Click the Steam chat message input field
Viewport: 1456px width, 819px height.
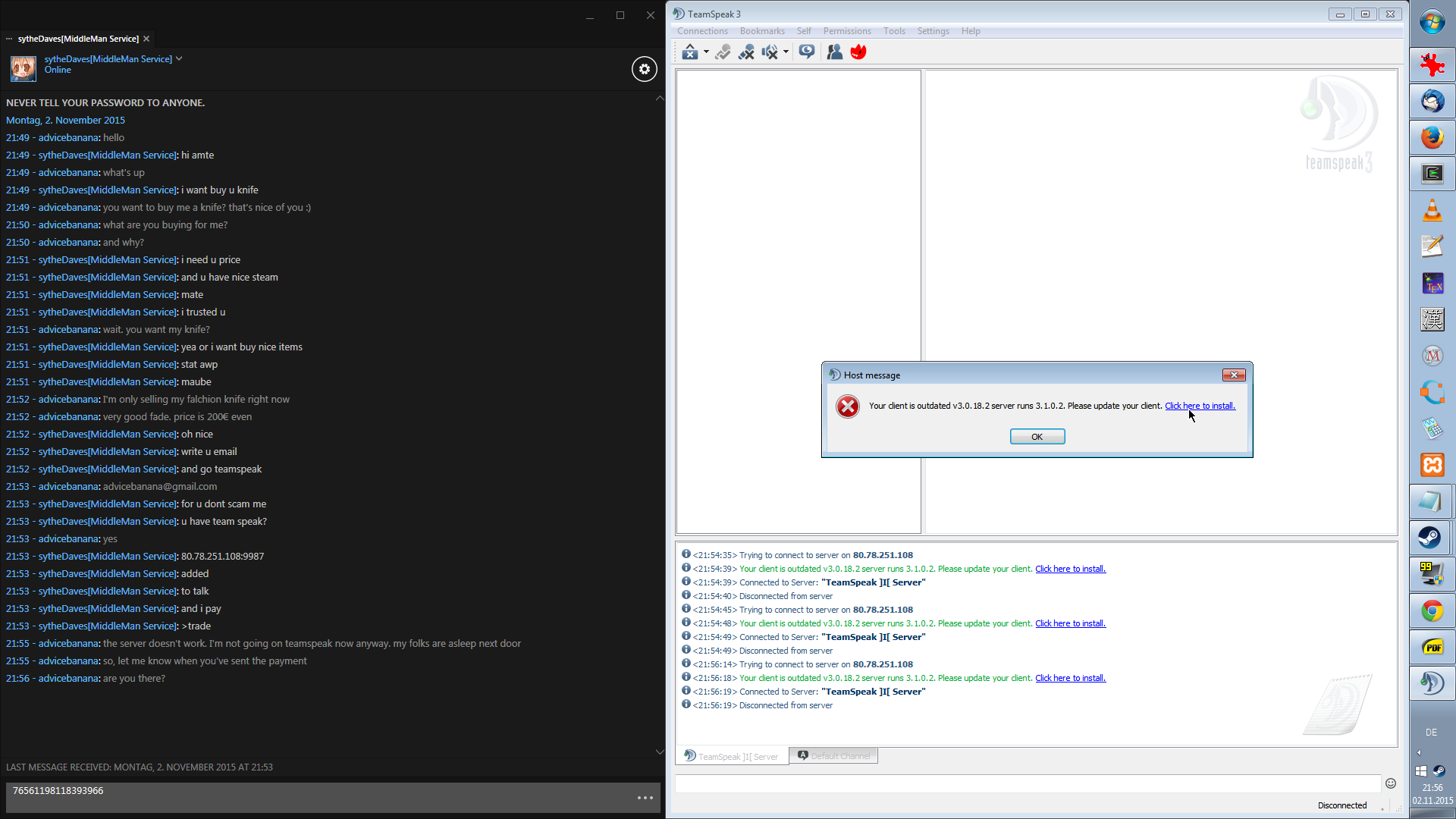point(318,796)
